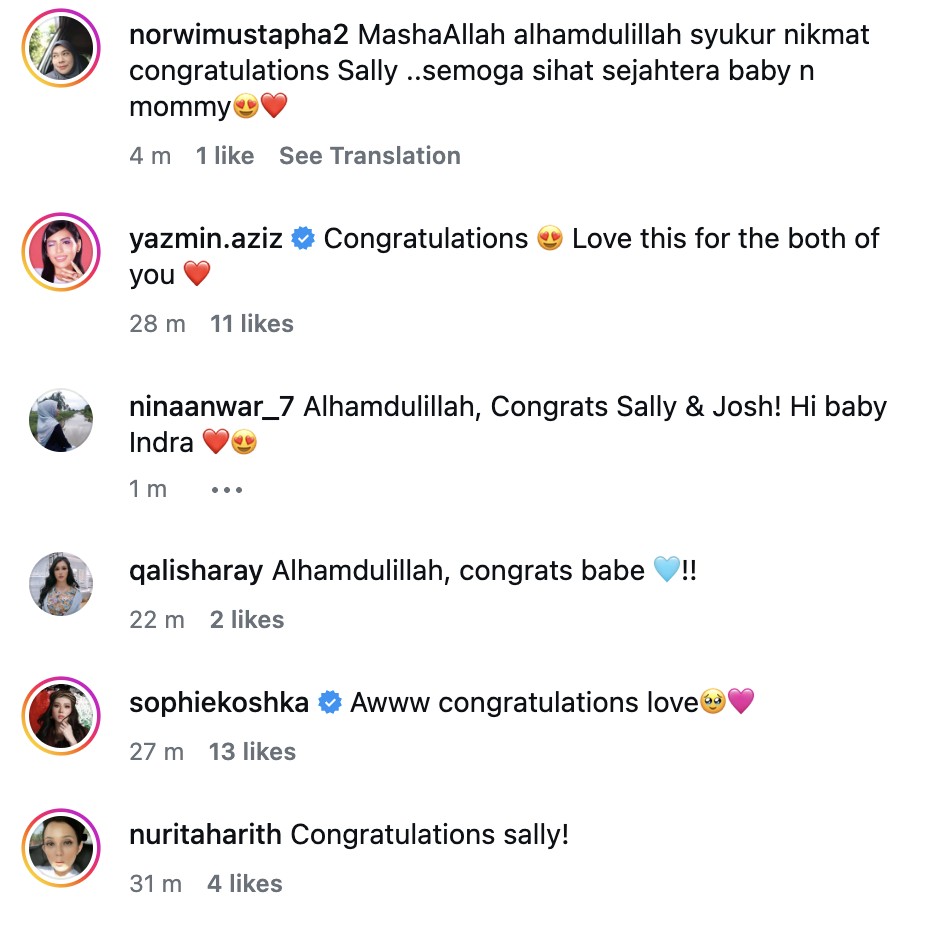The image size is (930, 926).
Task: Click norwimustapha2's profile picture
Action: pyautogui.click(x=60, y=52)
